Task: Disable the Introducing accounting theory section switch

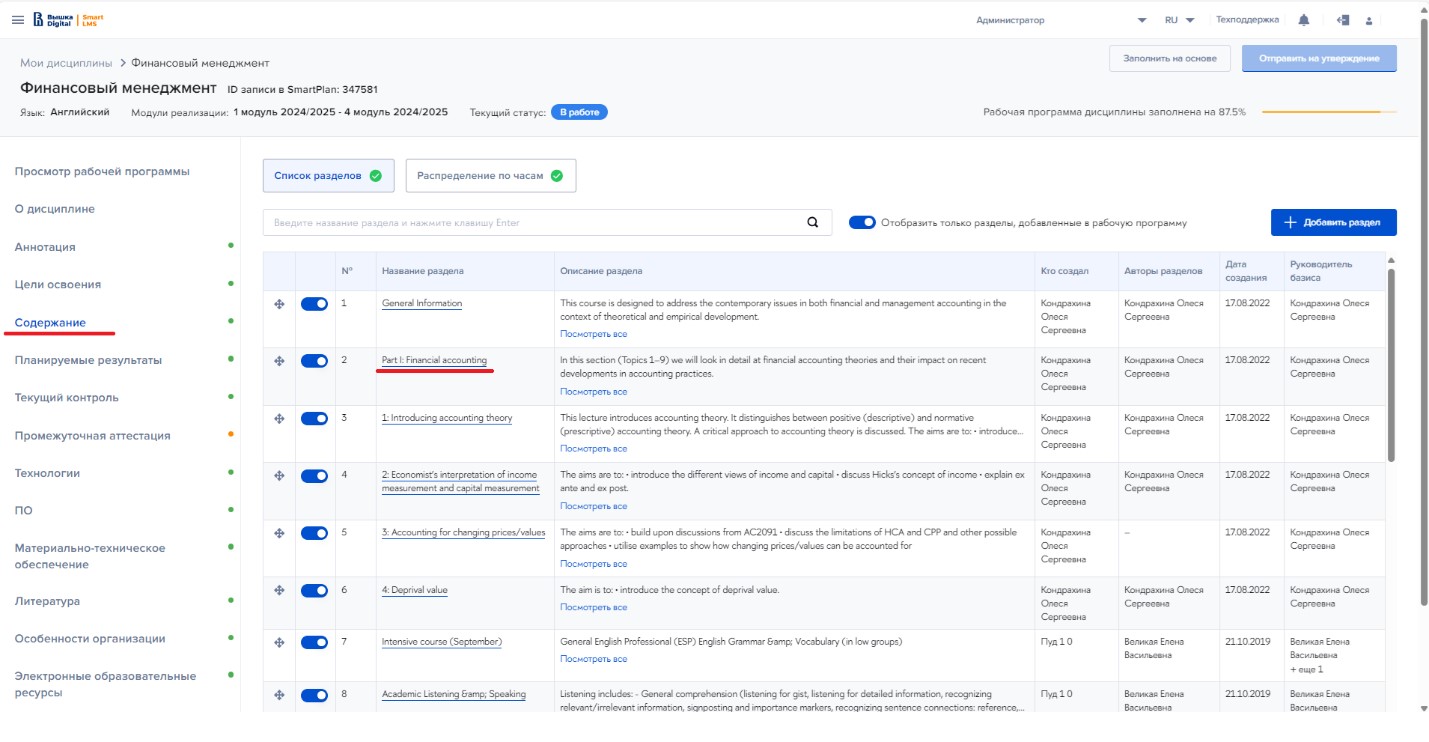Action: click(314, 419)
